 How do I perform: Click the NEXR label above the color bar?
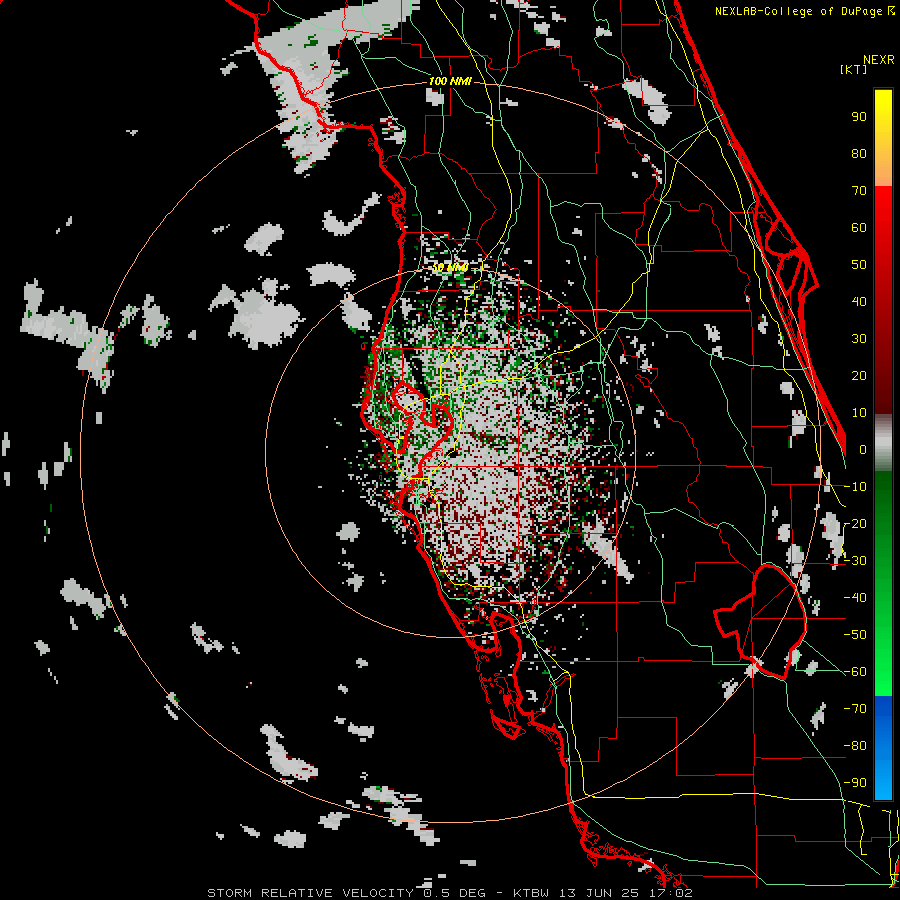pos(879,60)
